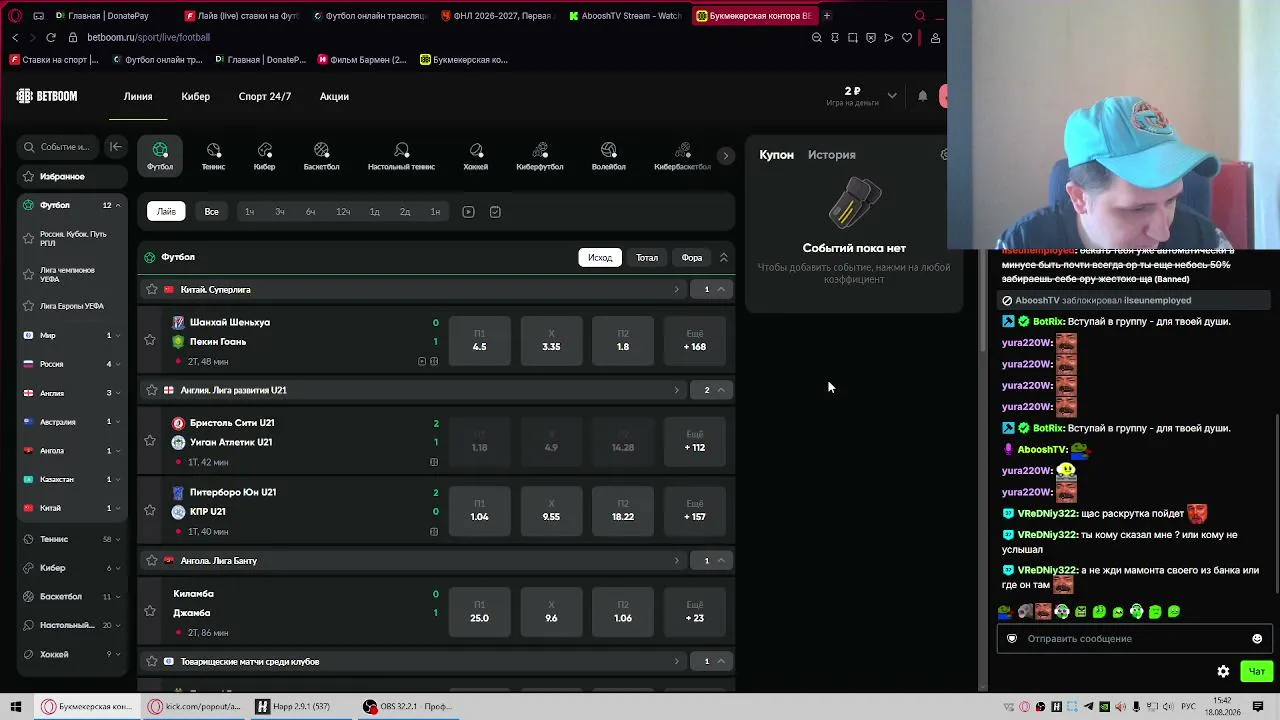Screen dimensions: 1280x720
Task: Select the Теннис sport icon
Action: coord(213,156)
